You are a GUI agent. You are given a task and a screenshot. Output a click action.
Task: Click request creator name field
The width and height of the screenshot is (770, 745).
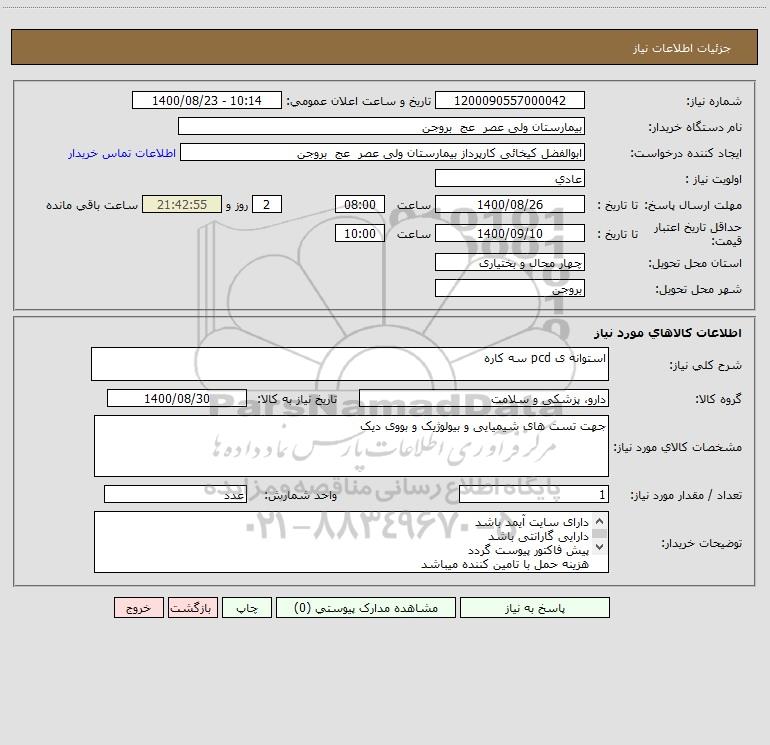tap(383, 153)
